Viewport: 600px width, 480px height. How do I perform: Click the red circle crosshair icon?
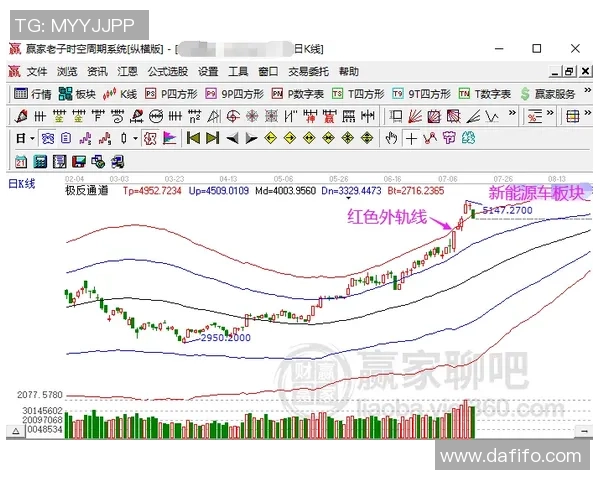[x=233, y=116]
